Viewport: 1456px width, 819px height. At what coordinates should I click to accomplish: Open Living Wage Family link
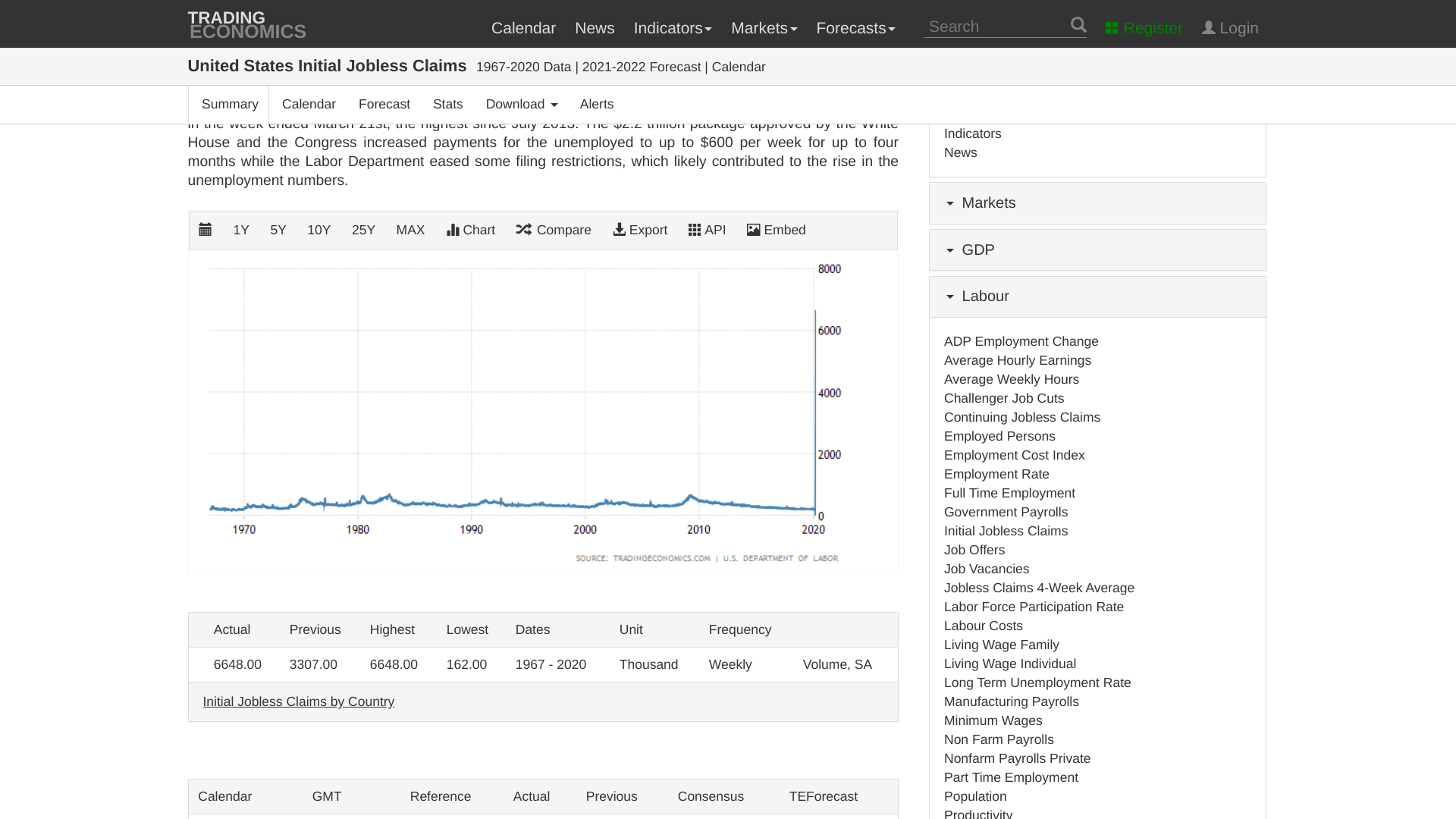[1002, 645]
